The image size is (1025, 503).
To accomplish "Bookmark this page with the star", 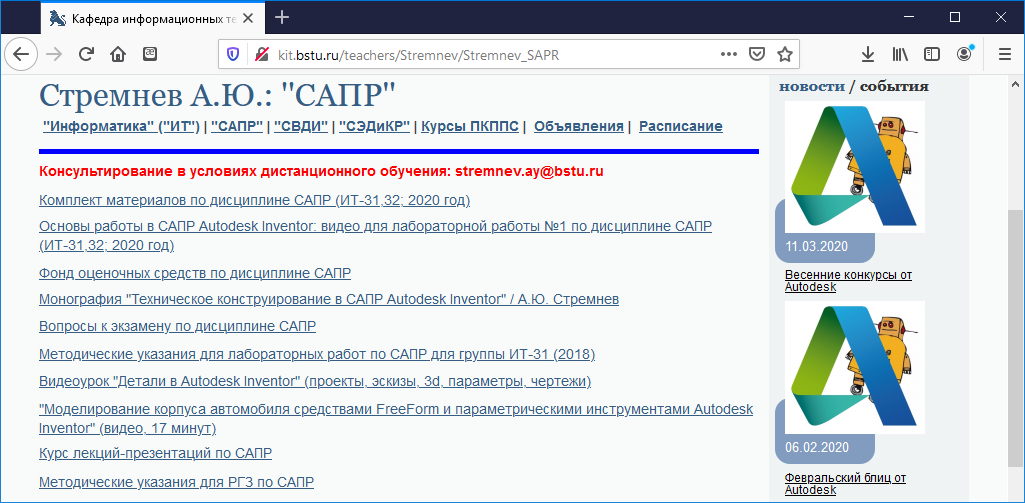I will click(x=784, y=54).
